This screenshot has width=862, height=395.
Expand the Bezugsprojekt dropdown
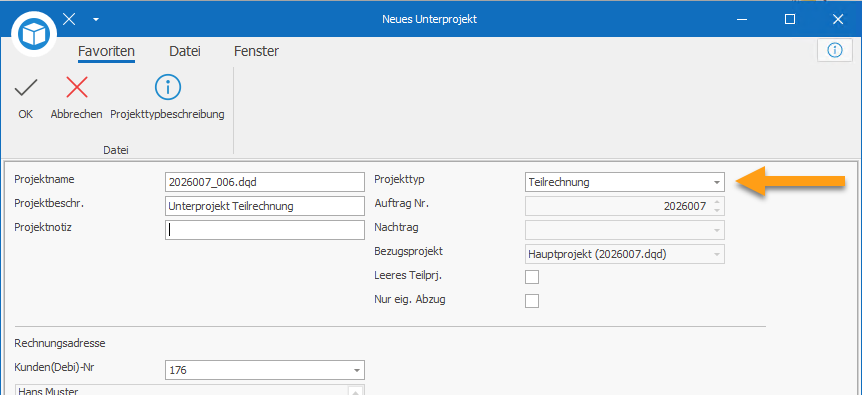click(x=716, y=254)
